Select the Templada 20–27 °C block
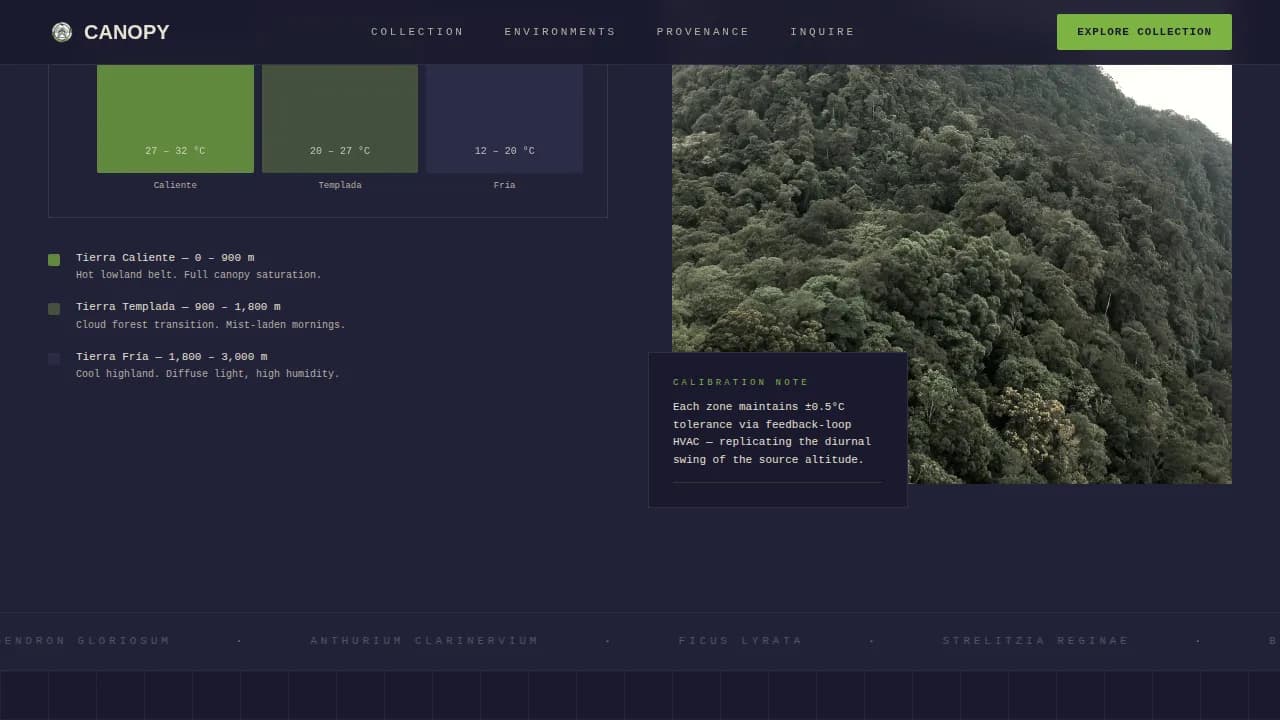The height and width of the screenshot is (720, 1280). point(340,118)
